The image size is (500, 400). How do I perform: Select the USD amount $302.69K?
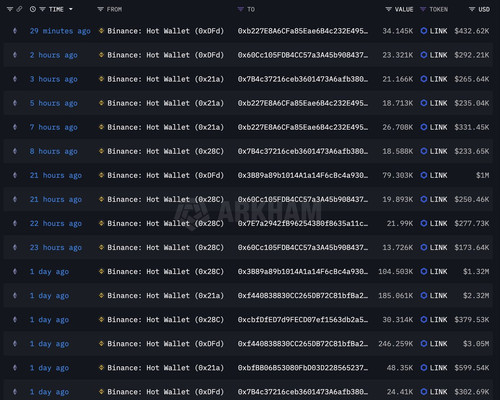pyautogui.click(x=472, y=392)
